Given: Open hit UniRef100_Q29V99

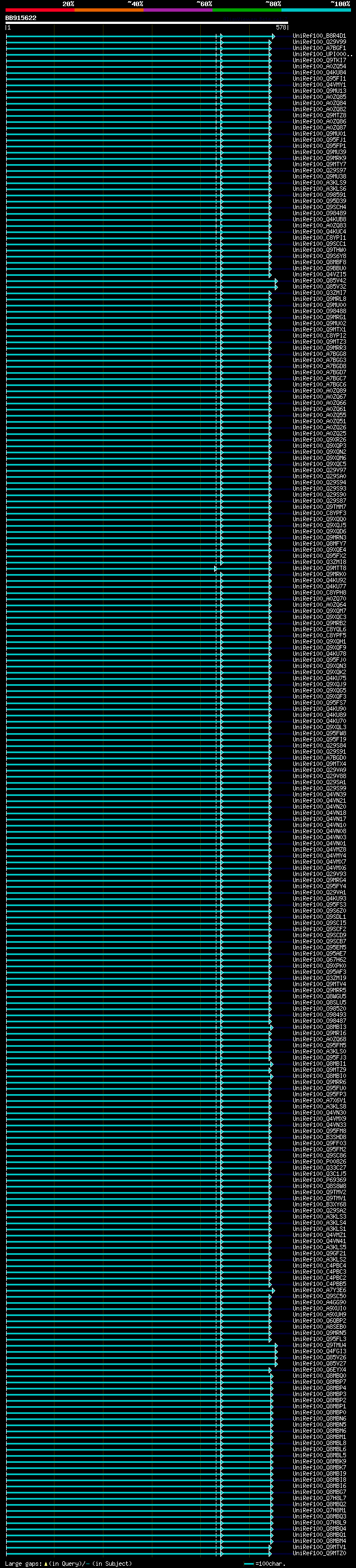Looking at the screenshot, I should (x=319, y=42).
